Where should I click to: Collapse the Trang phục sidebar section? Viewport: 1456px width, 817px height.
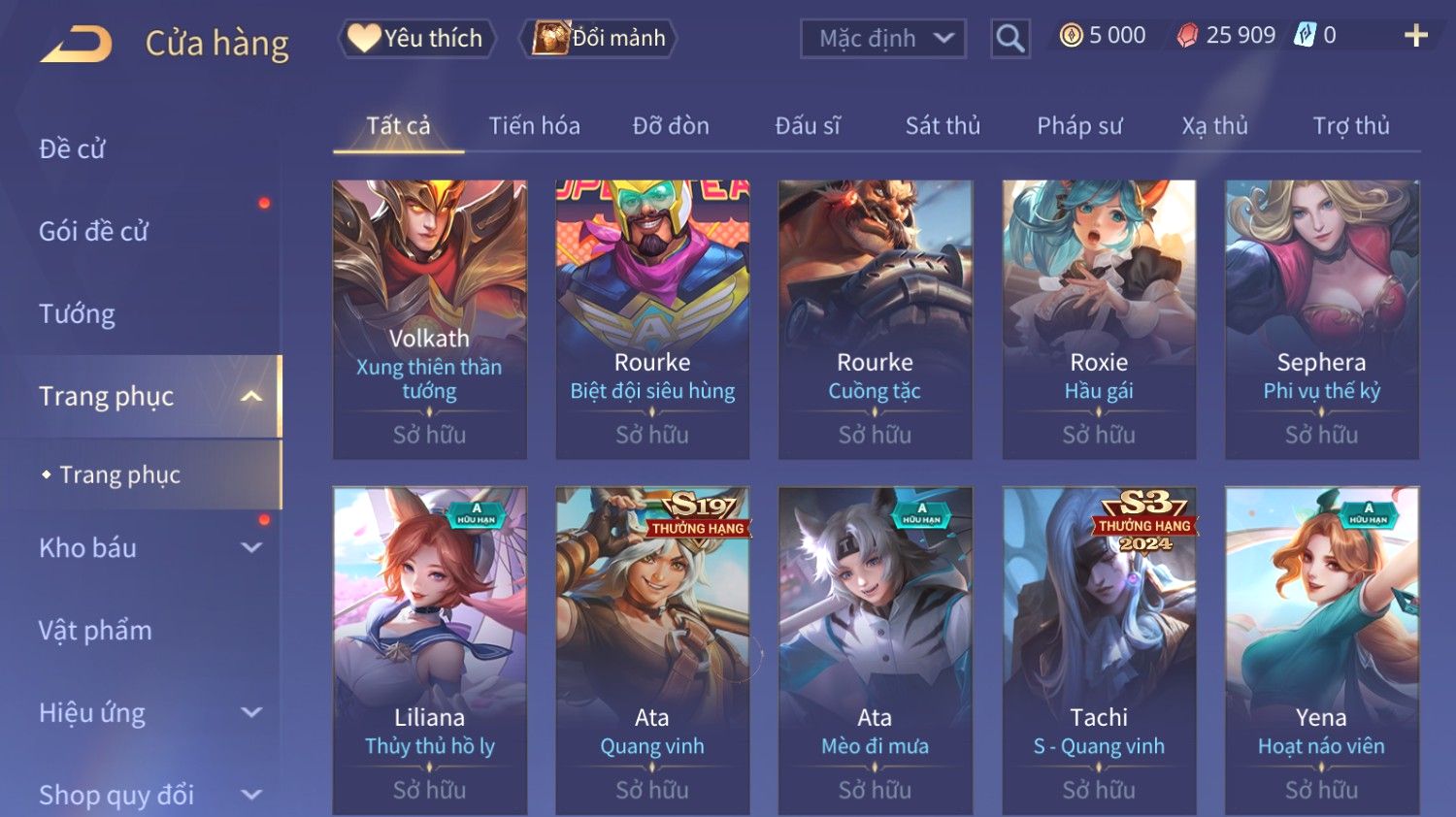251,396
